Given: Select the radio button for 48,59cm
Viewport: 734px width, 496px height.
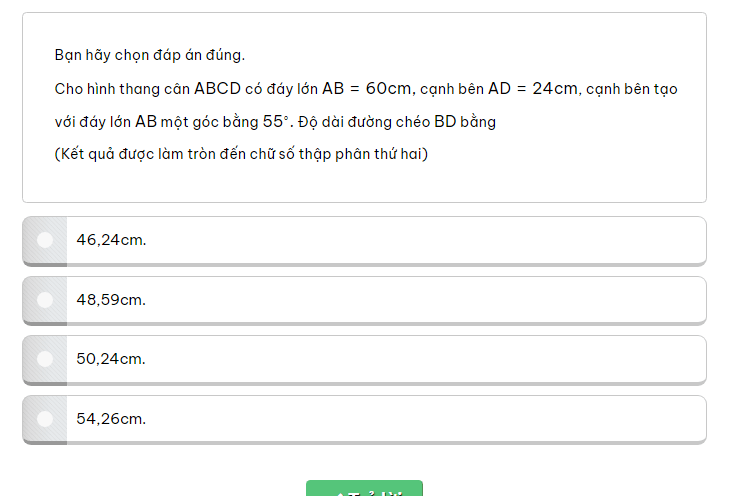Looking at the screenshot, I should pyautogui.click(x=45, y=299).
